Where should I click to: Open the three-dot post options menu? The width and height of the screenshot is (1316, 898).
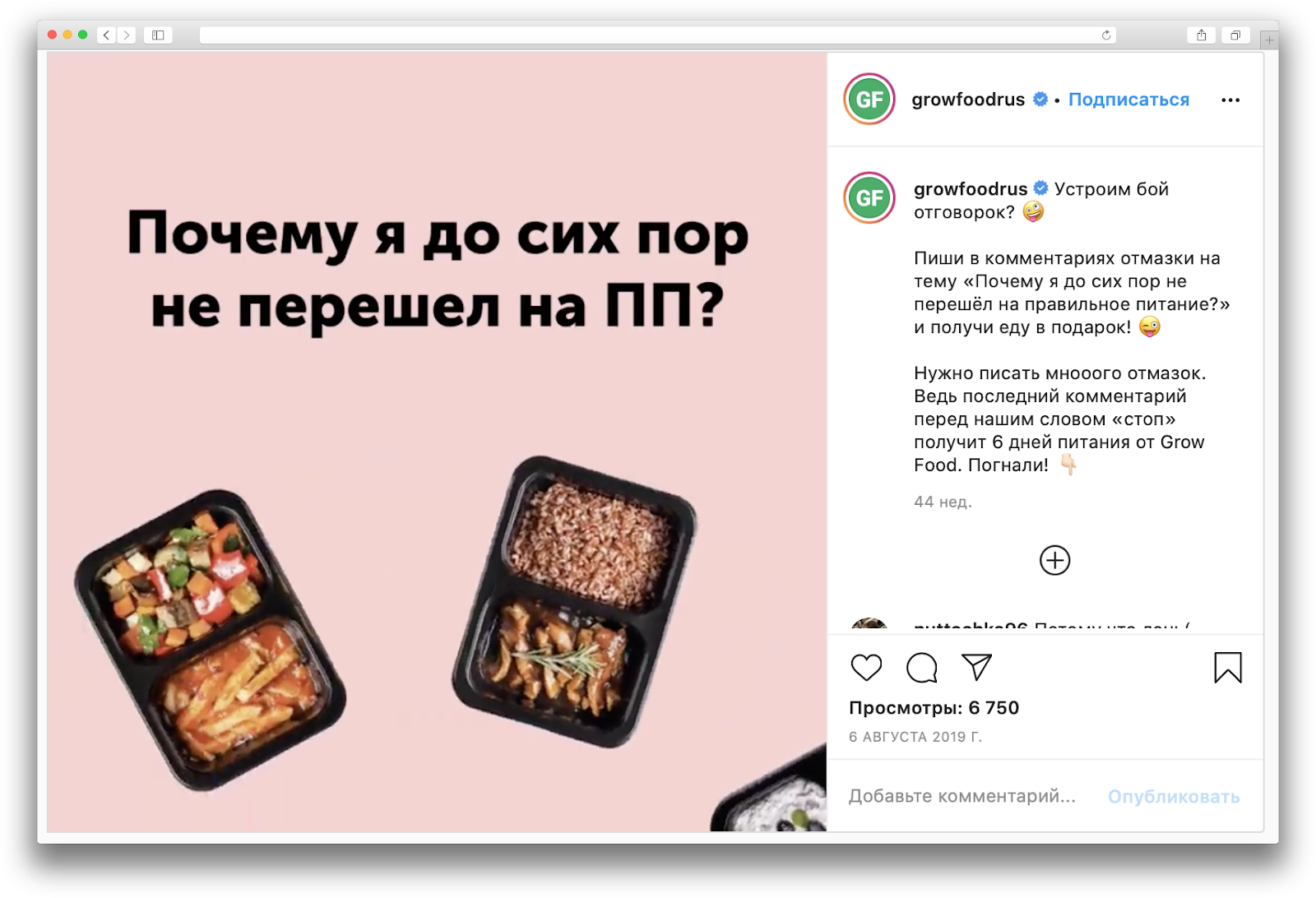(1230, 100)
